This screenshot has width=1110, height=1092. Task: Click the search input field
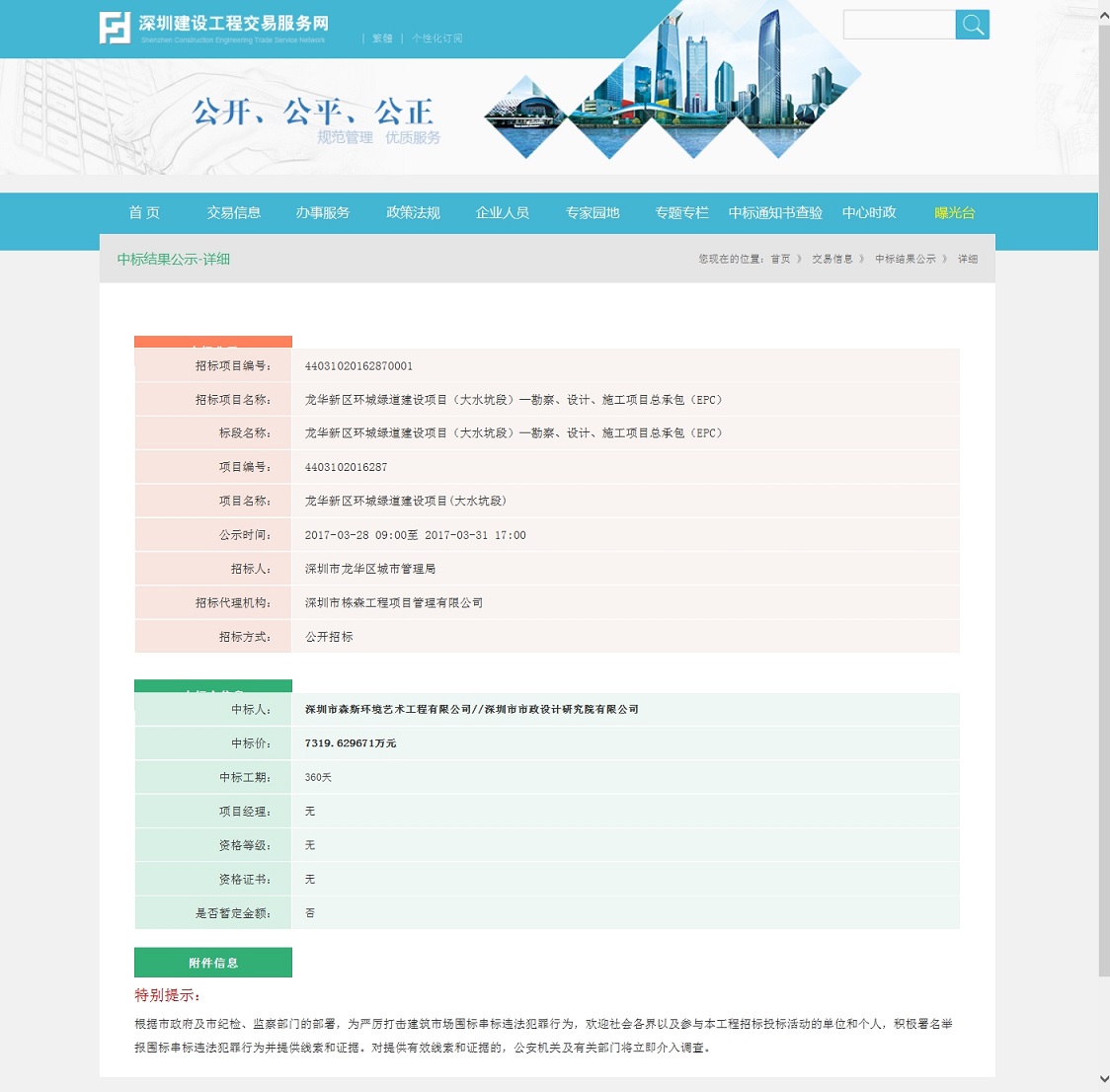tap(899, 26)
